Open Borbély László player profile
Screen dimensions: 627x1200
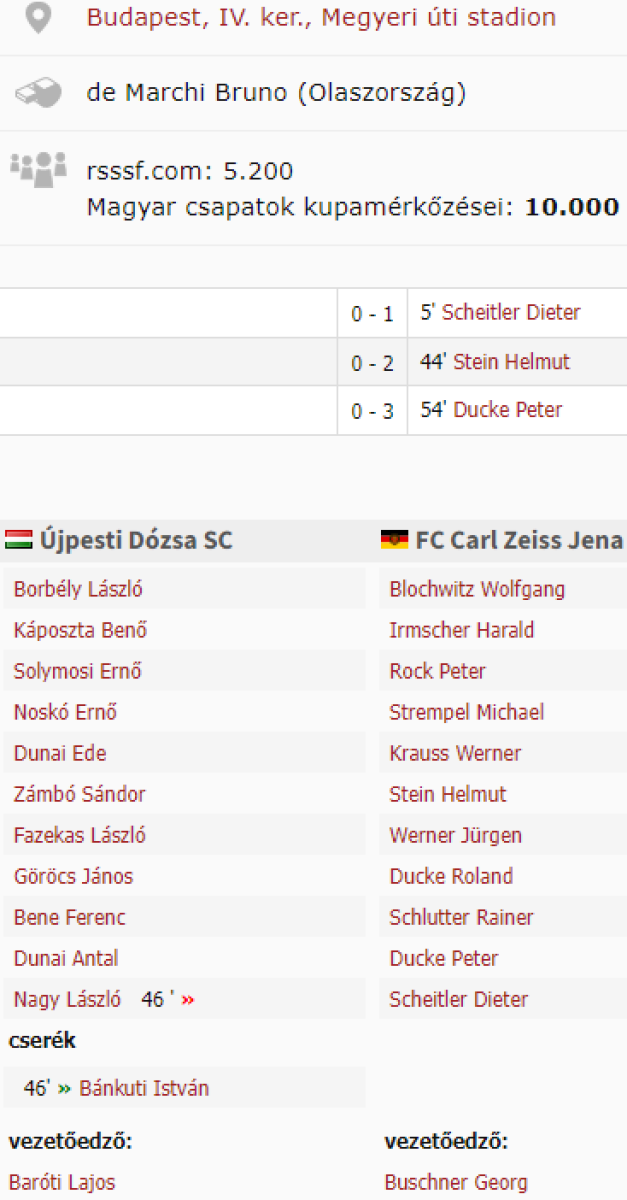tap(78, 589)
